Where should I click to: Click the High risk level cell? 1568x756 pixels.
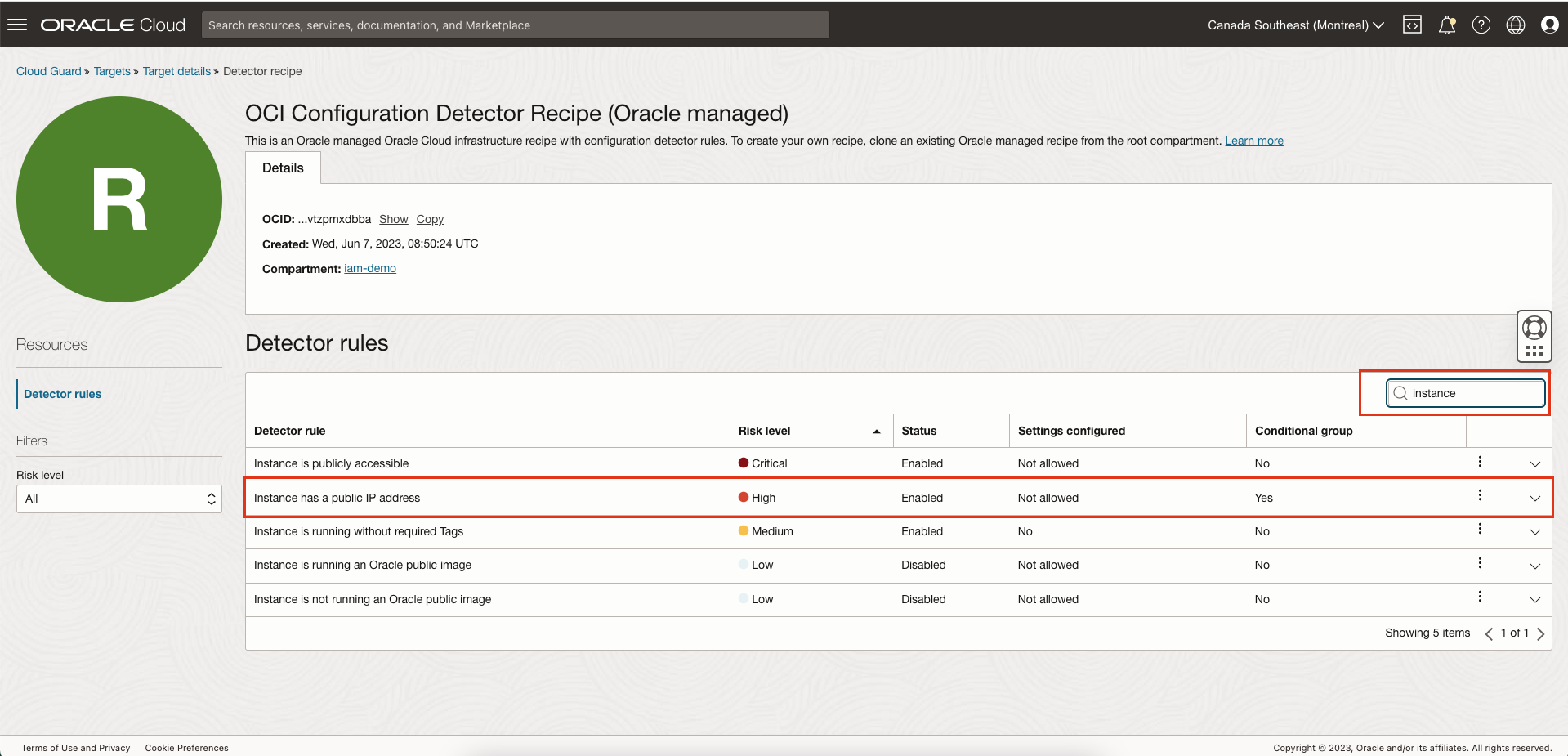[x=757, y=498]
